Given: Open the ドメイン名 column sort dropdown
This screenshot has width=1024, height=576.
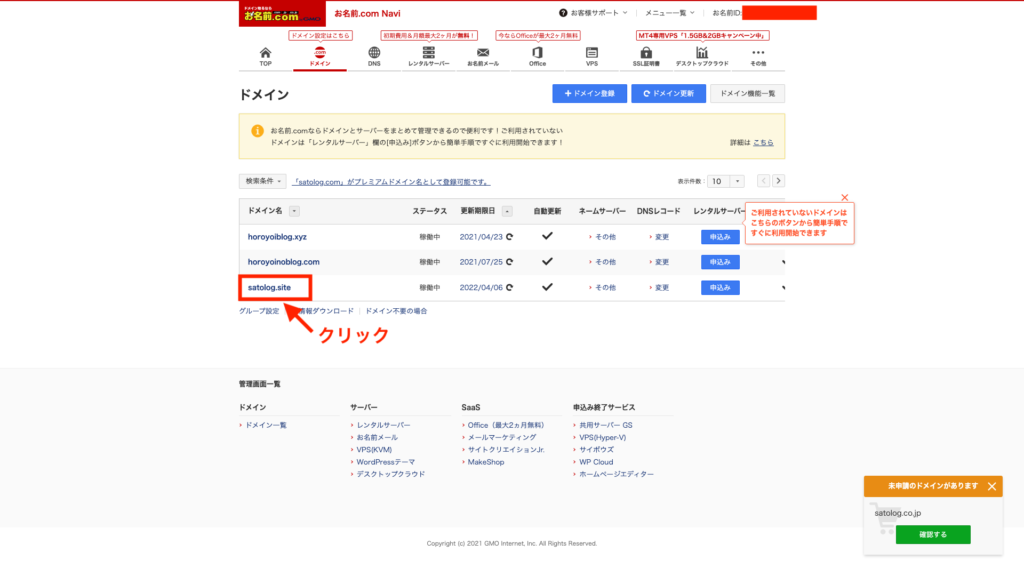Looking at the screenshot, I should click(294, 211).
